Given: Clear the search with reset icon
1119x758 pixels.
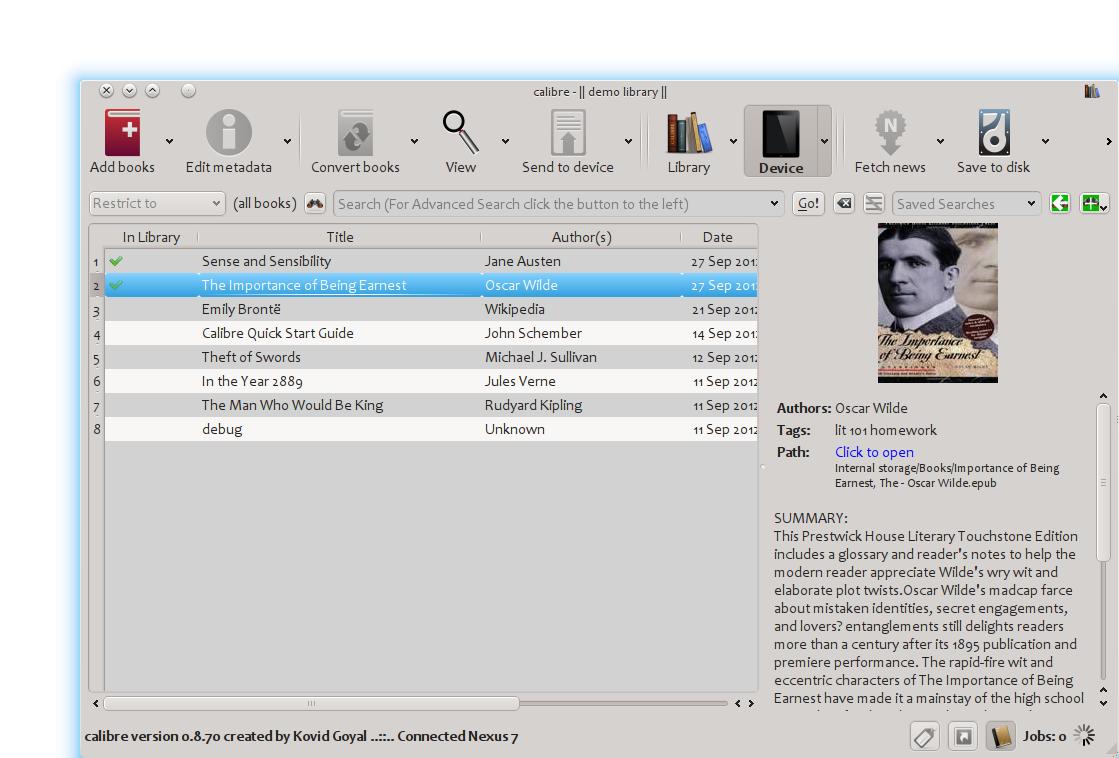Looking at the screenshot, I should (x=844, y=203).
